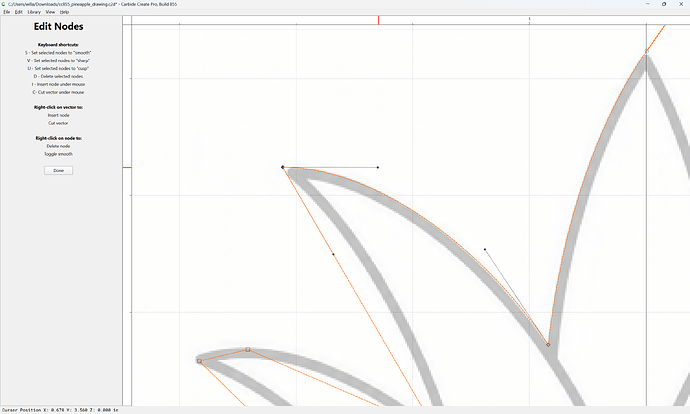Click the Carbide Create app icon in title bar
Viewport: 690px width, 414px height.
[4, 4]
